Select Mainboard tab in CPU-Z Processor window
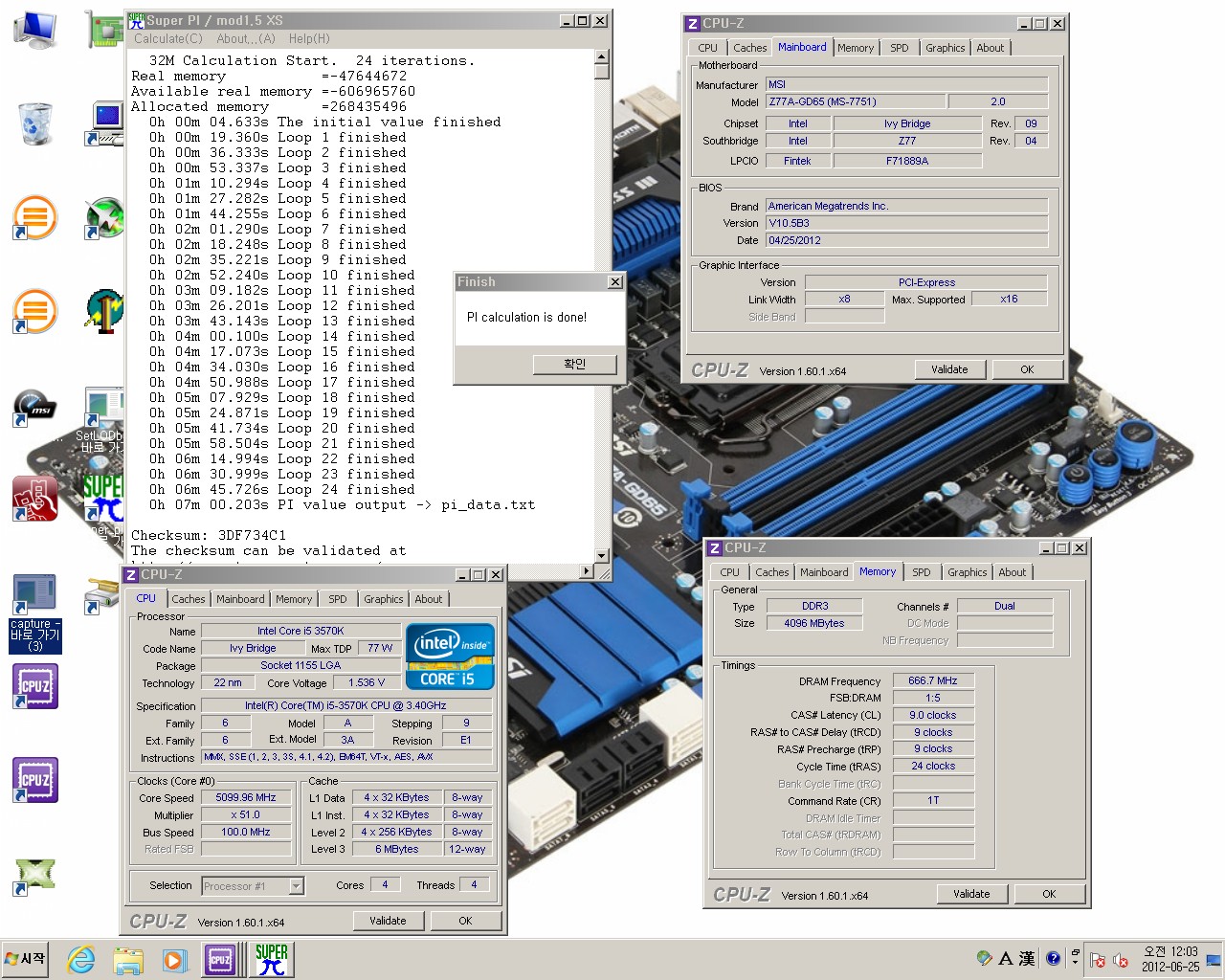Image resolution: width=1225 pixels, height=980 pixels. [x=240, y=599]
